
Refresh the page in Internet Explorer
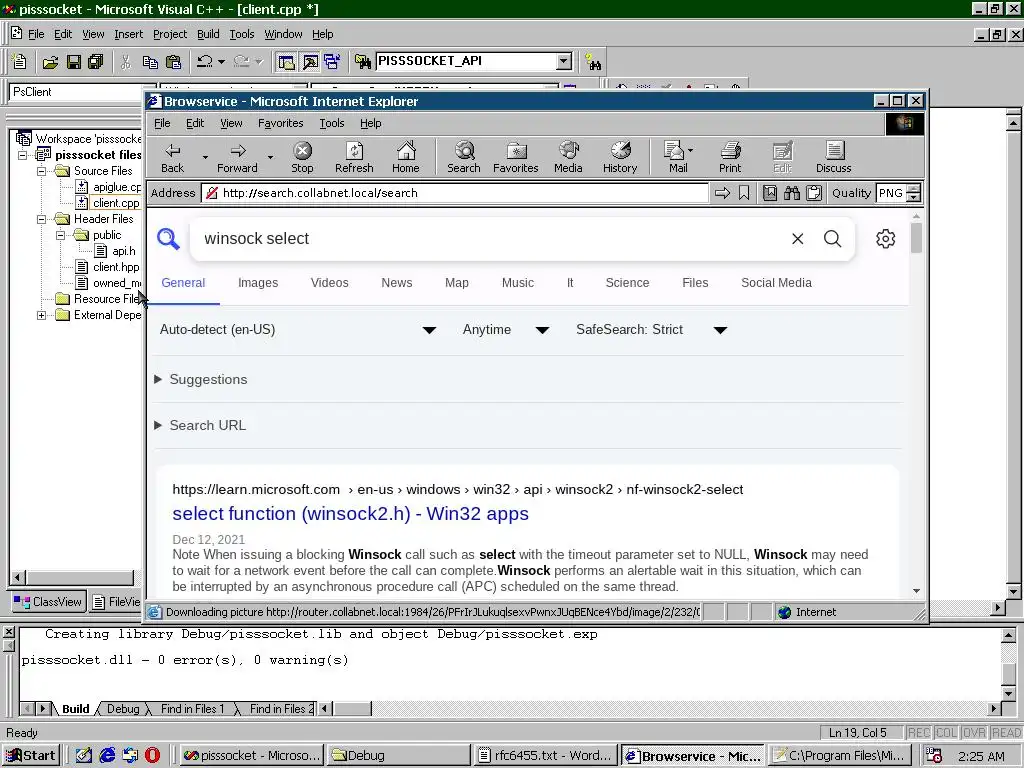354,157
